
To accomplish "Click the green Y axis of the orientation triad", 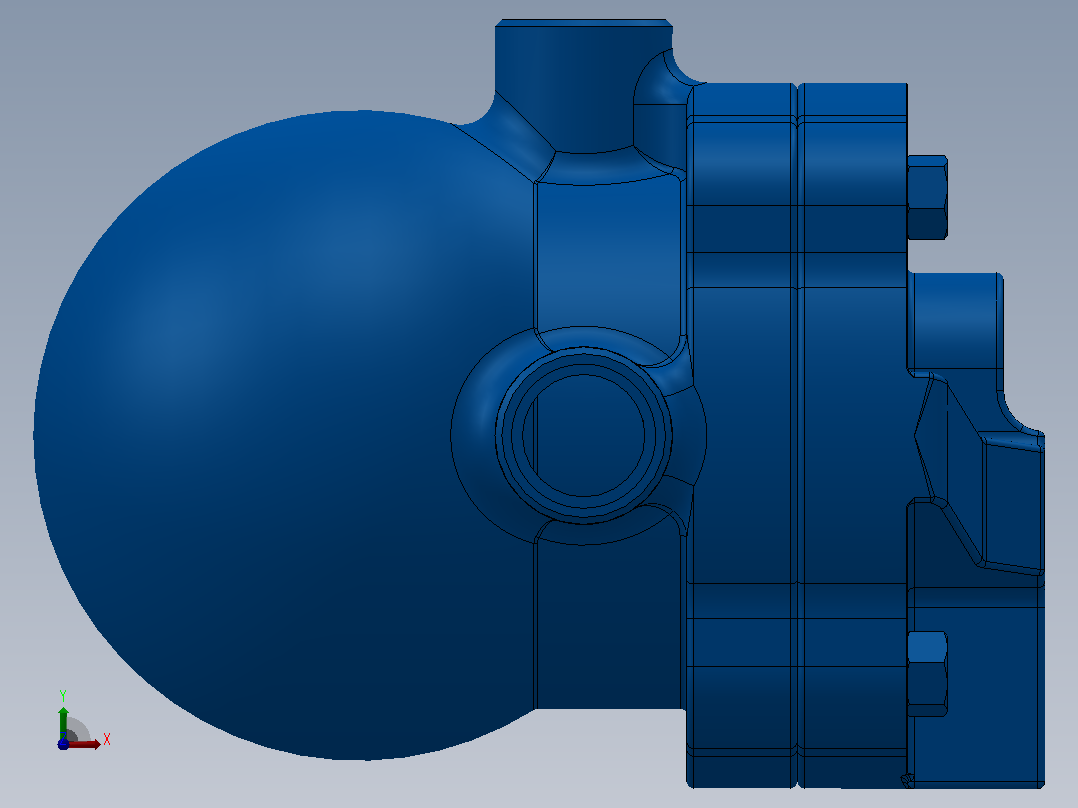I will click(x=63, y=723).
